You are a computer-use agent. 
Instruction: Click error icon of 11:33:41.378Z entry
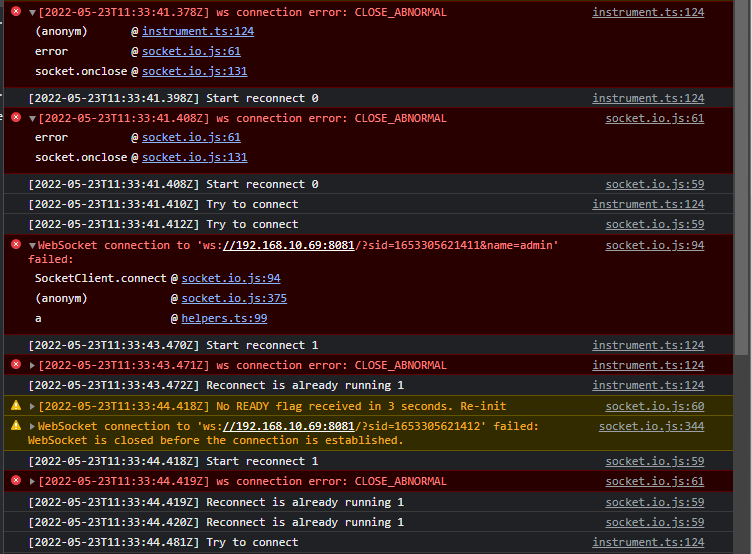(x=16, y=12)
